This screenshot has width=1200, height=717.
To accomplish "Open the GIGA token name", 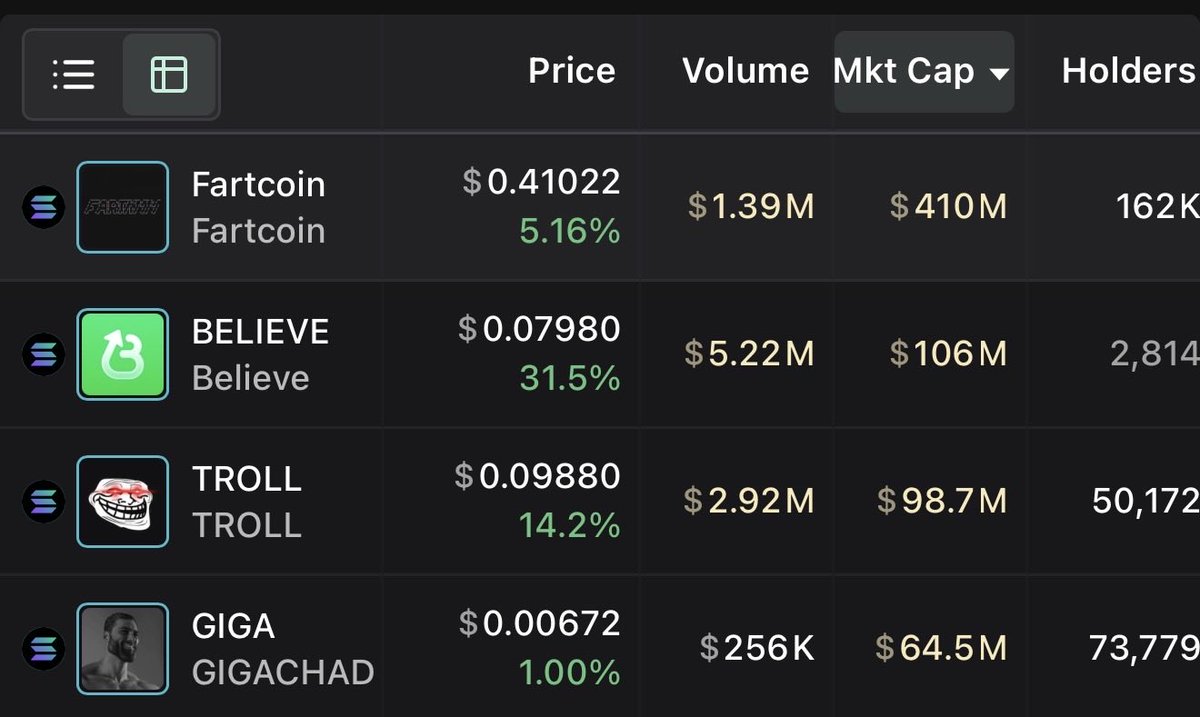I will [x=233, y=626].
